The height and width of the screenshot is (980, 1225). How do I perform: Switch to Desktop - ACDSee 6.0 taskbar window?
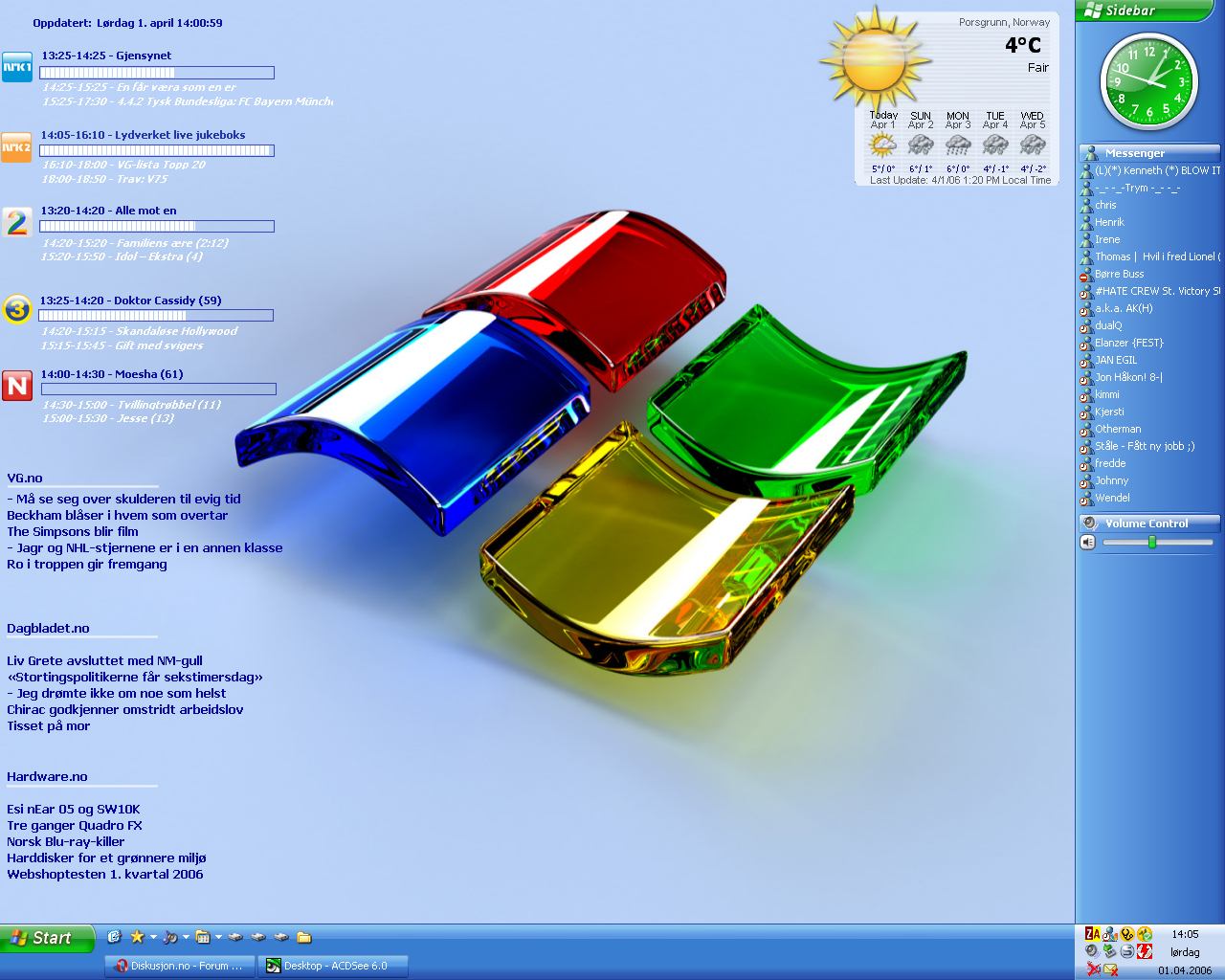333,966
